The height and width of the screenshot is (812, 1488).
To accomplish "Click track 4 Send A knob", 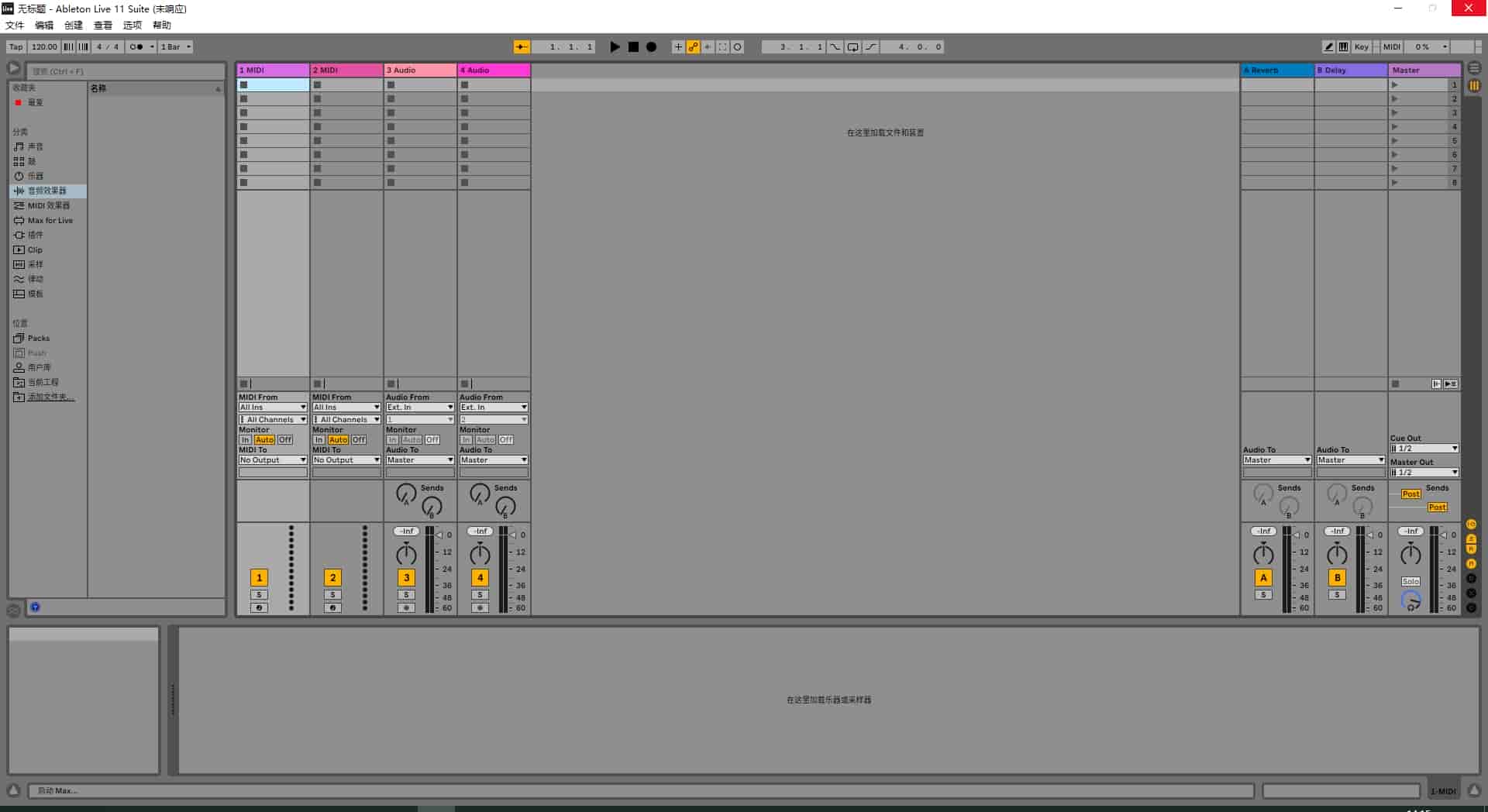I will 480,494.
